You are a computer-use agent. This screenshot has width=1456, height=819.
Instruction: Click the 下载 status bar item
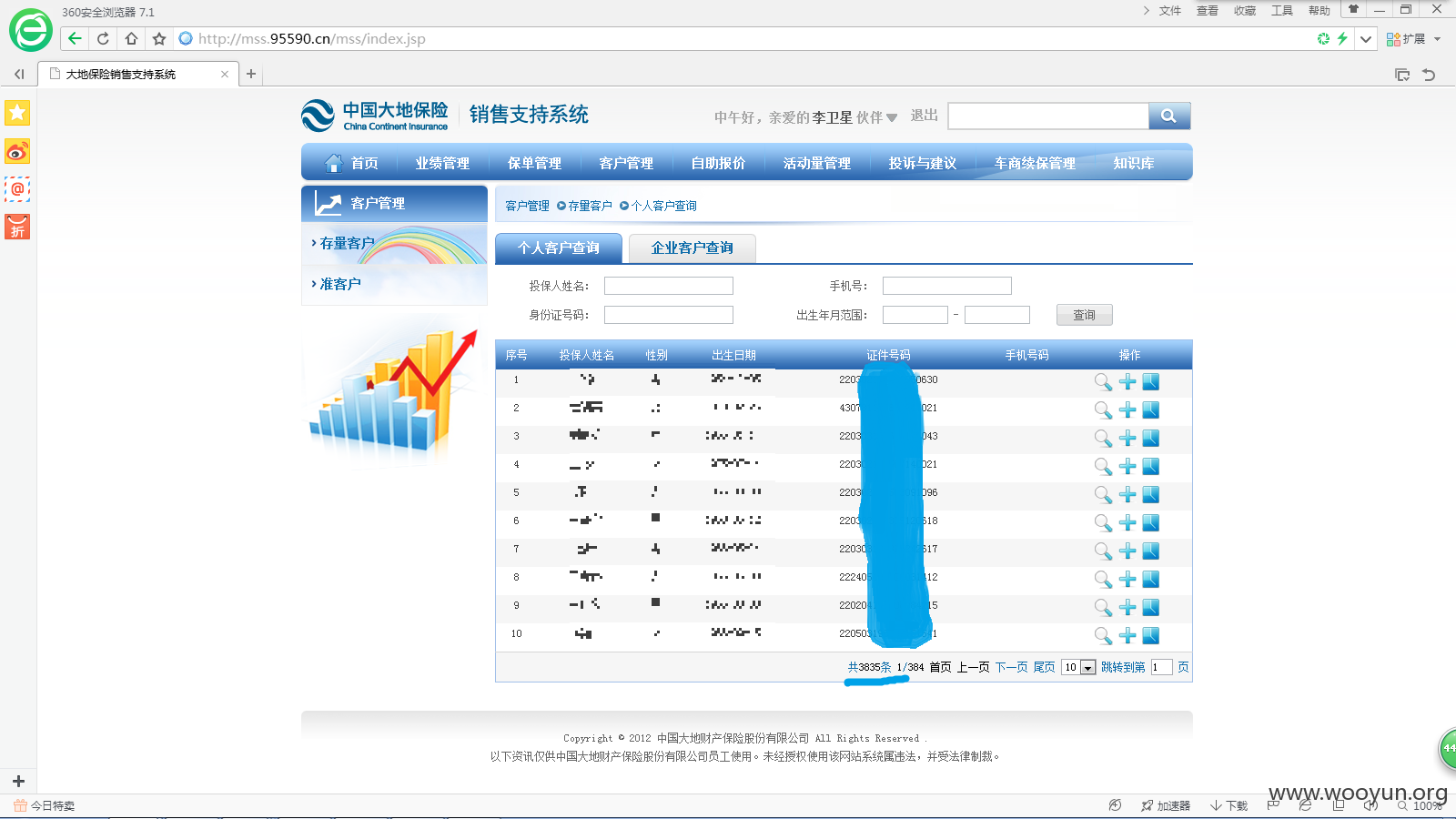[1229, 805]
